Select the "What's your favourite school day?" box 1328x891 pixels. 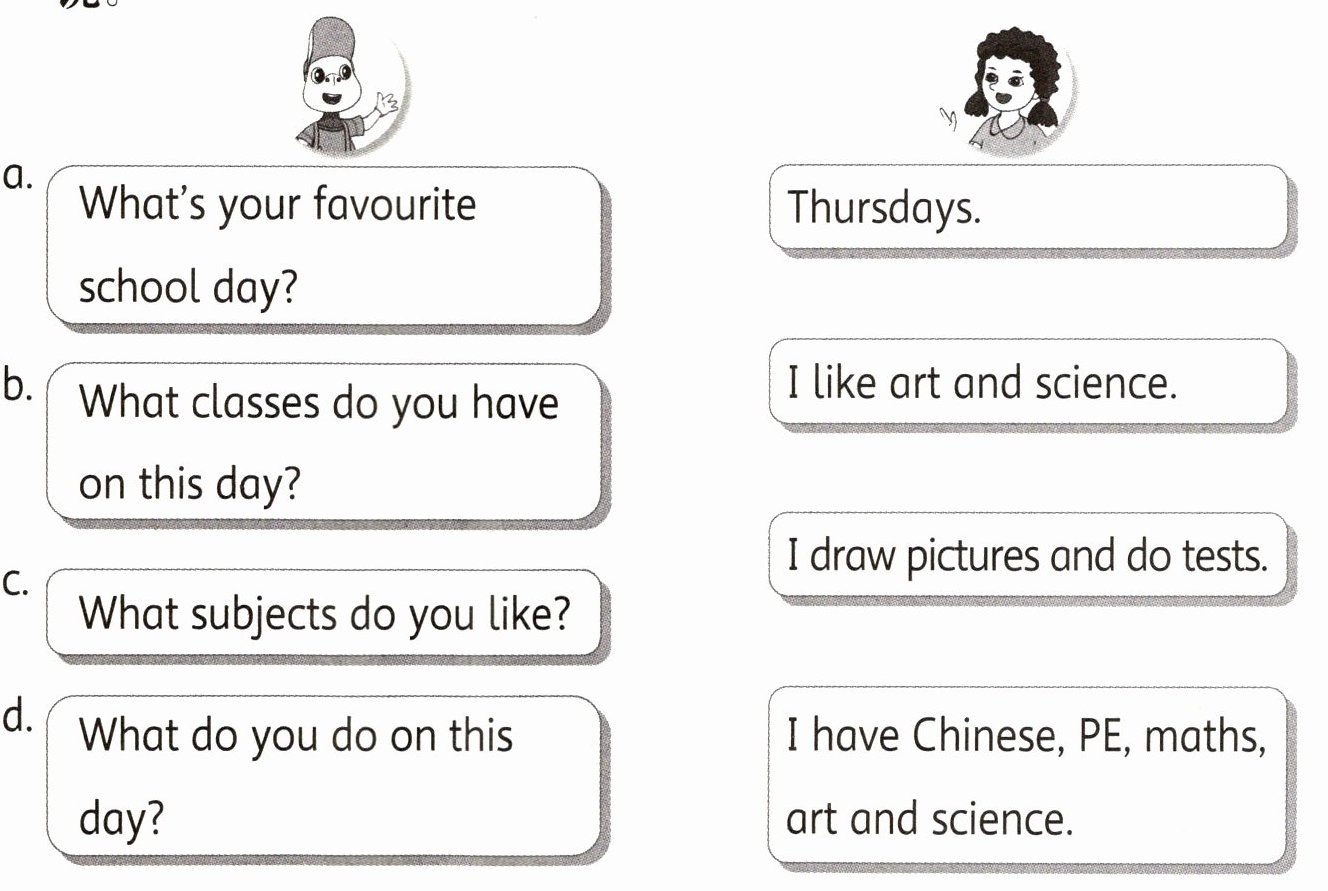pos(323,245)
